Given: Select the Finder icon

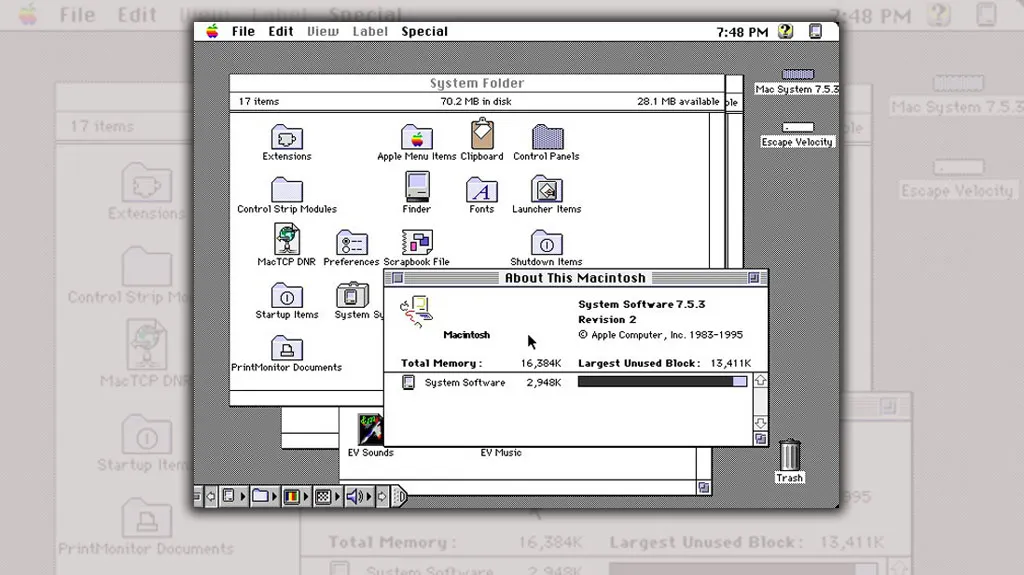Looking at the screenshot, I should point(417,188).
